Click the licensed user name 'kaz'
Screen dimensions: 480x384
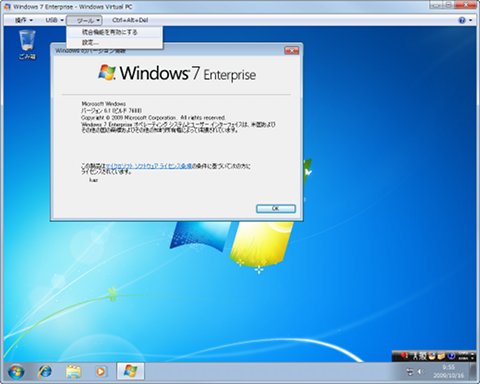[94, 180]
